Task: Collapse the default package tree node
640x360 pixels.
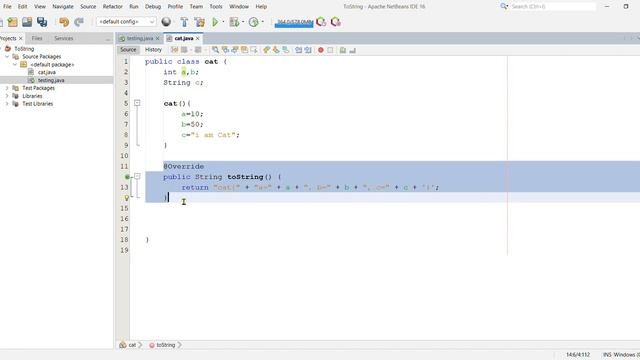Action: 15,64
